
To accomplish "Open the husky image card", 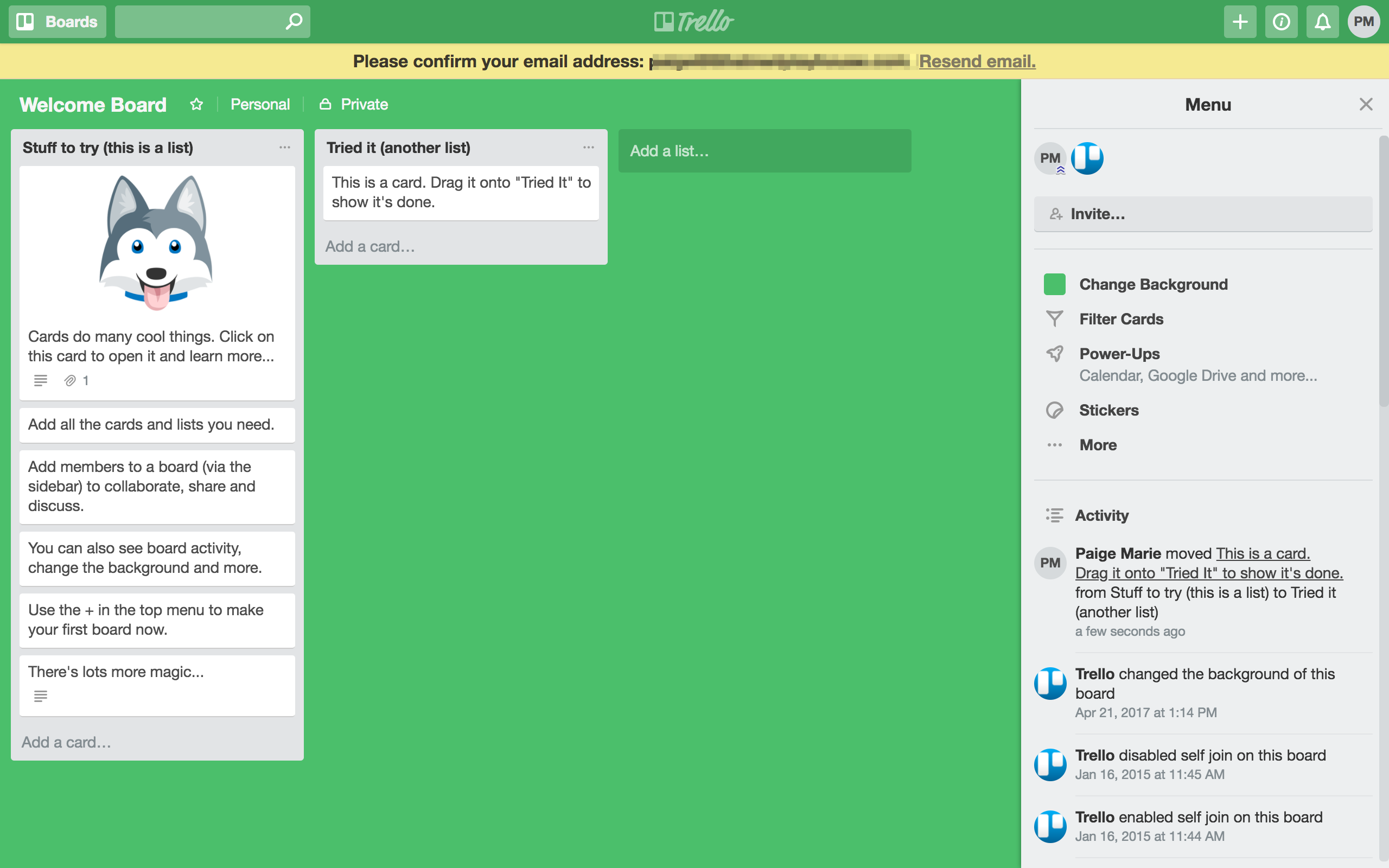I will click(157, 283).
